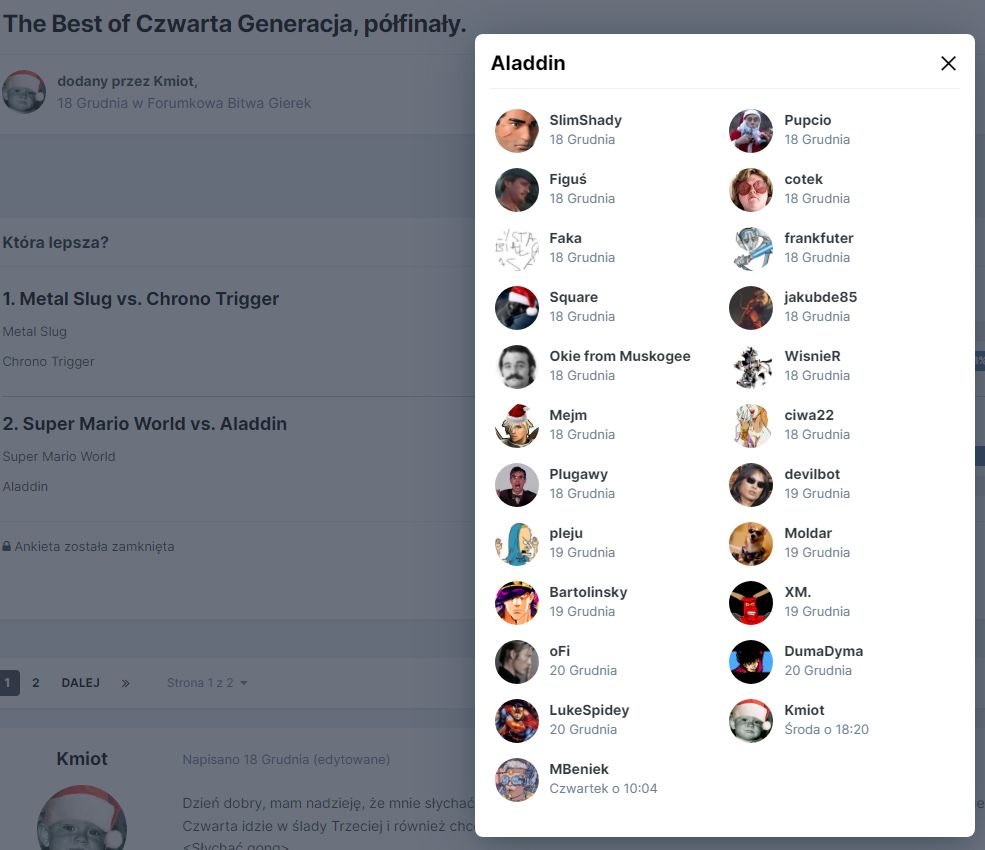Click the Okie from Muskogee avatar
Image resolution: width=985 pixels, height=850 pixels.
point(516,367)
